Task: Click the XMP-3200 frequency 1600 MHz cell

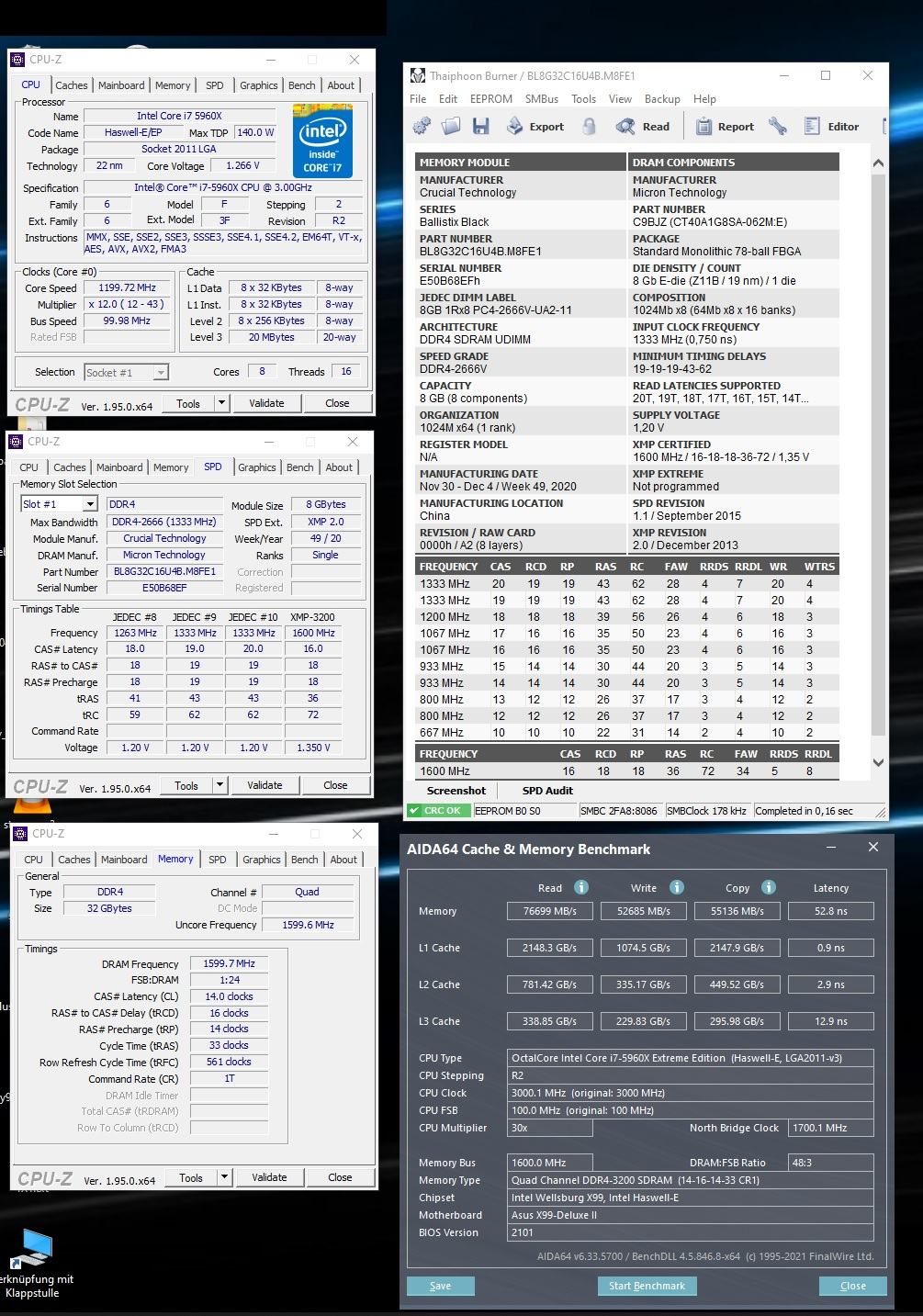Action: [313, 633]
